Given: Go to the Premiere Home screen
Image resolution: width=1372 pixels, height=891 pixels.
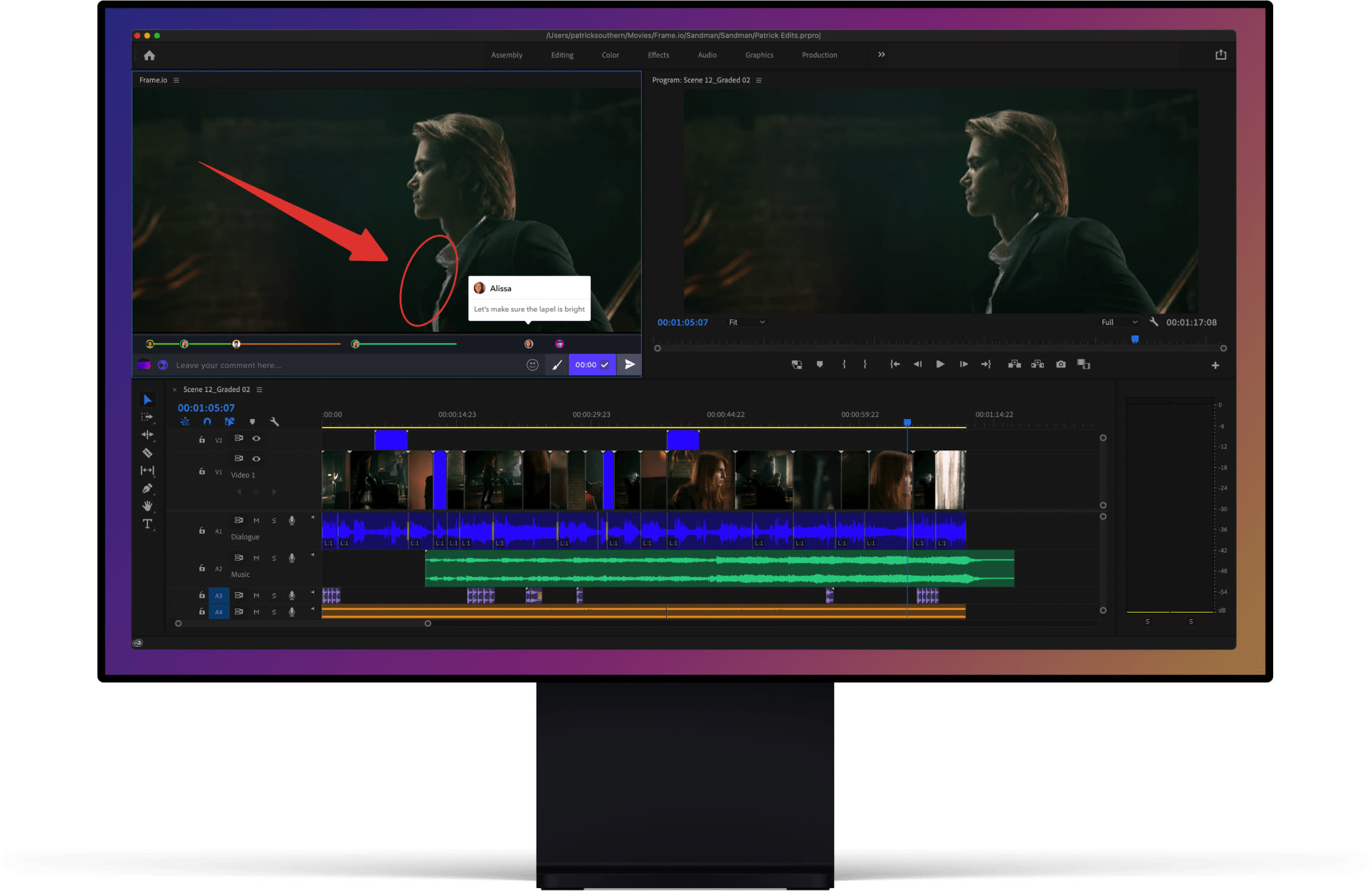Looking at the screenshot, I should click(x=149, y=56).
